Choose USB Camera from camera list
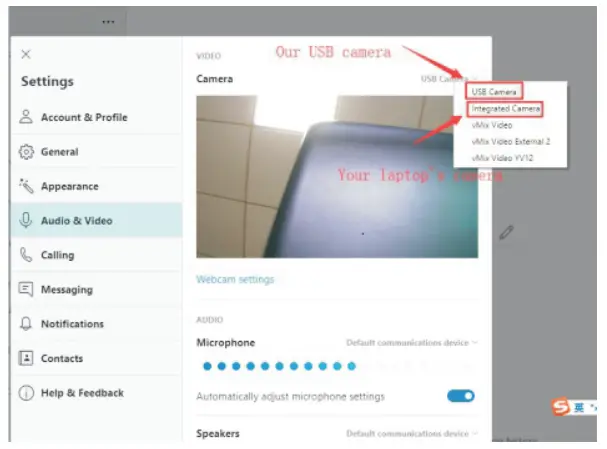Image resolution: width=607 pixels, height=449 pixels. click(x=494, y=92)
